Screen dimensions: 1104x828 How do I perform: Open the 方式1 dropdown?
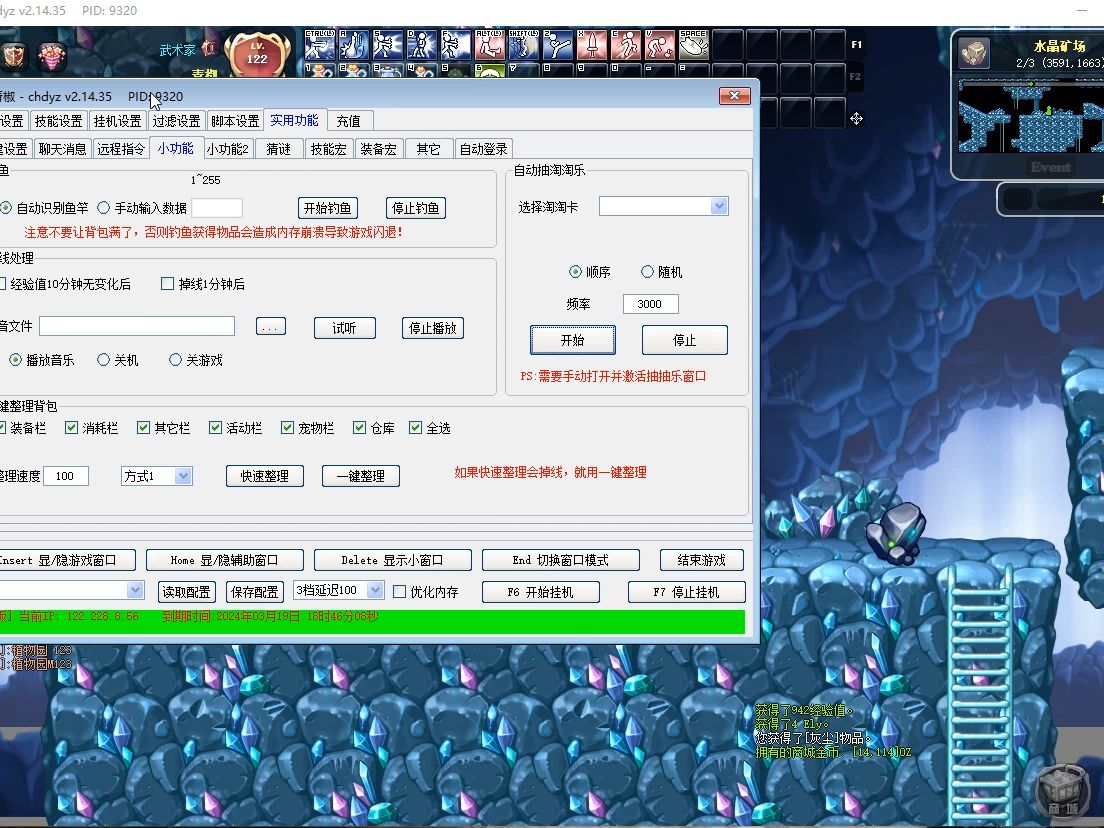pyautogui.click(x=156, y=476)
